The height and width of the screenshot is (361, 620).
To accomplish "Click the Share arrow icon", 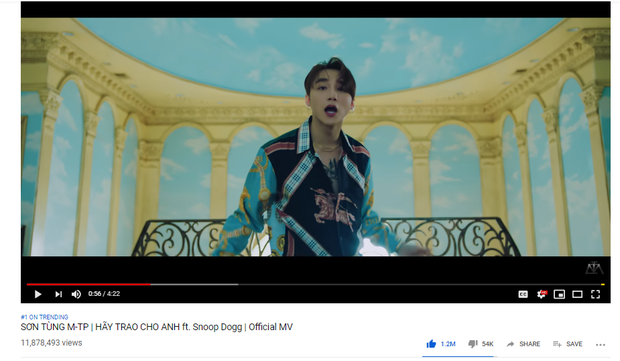I will 510,344.
